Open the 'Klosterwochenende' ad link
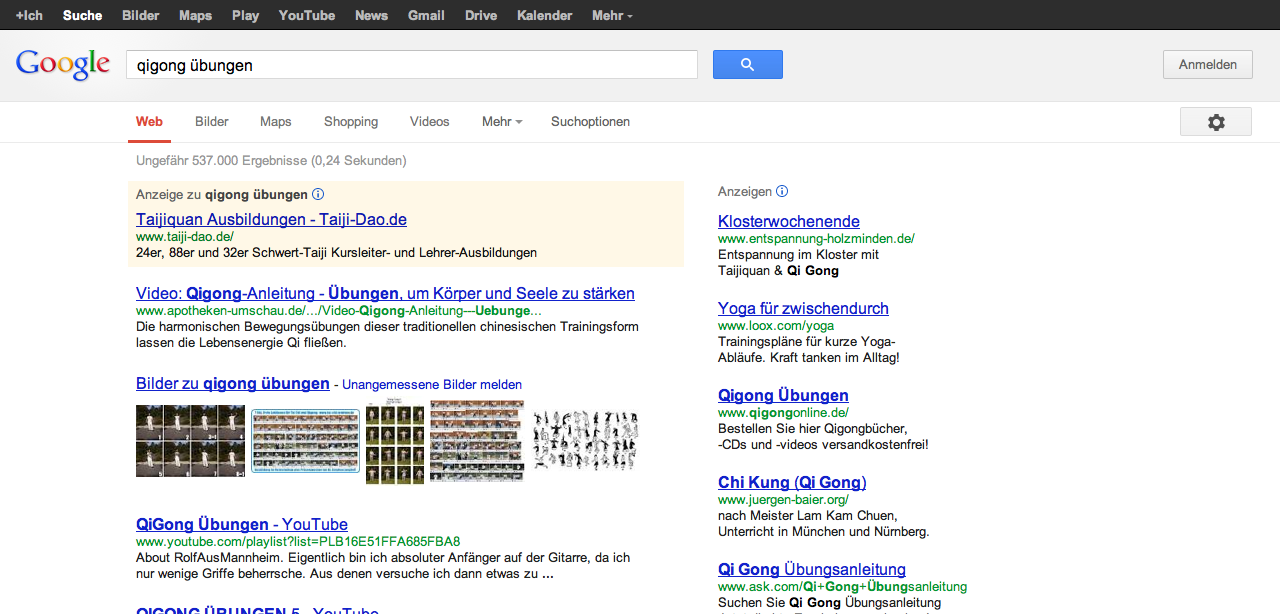 click(788, 221)
